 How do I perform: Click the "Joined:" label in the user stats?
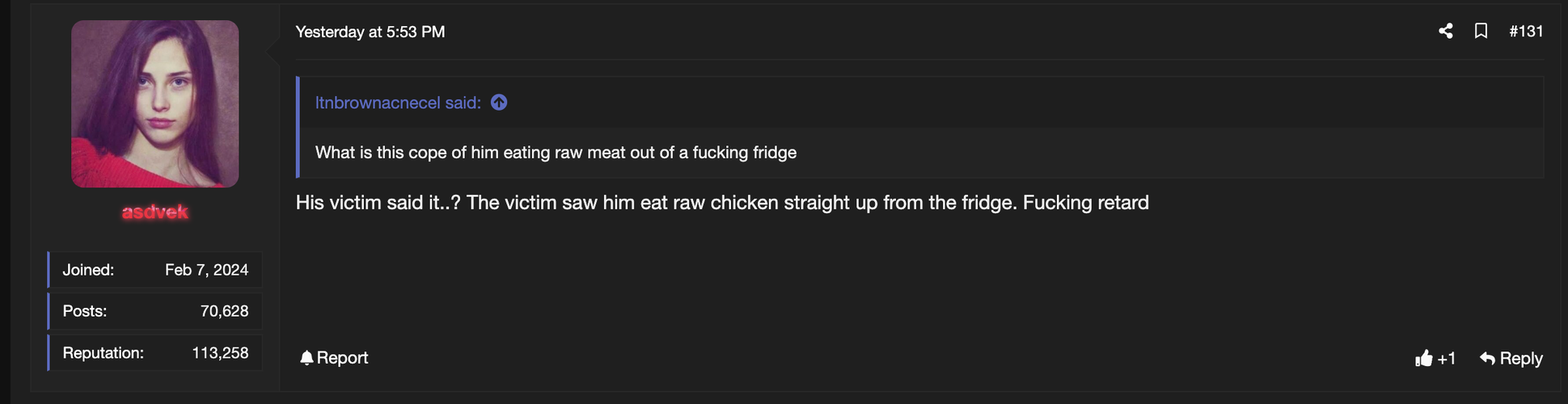(88, 270)
